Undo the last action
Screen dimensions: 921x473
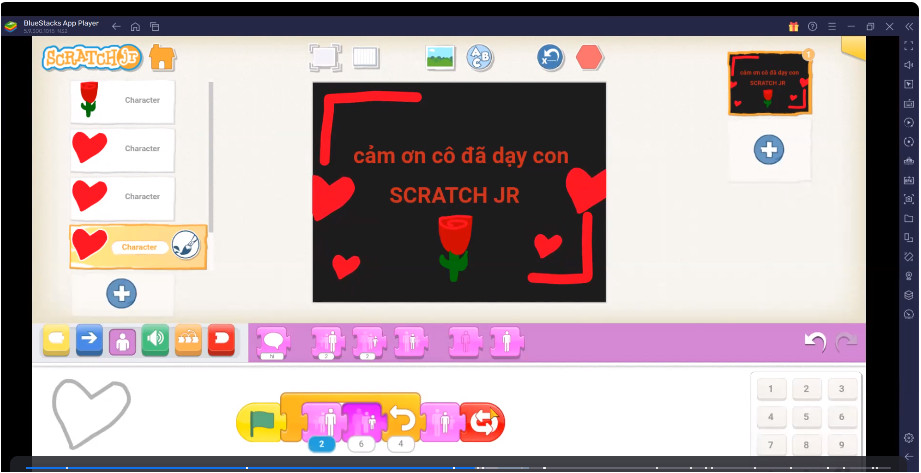pos(815,341)
